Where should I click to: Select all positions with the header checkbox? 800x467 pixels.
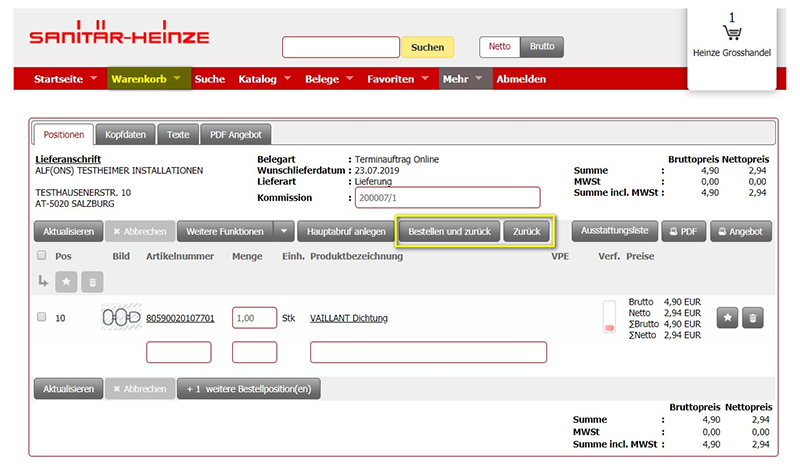pyautogui.click(x=41, y=256)
